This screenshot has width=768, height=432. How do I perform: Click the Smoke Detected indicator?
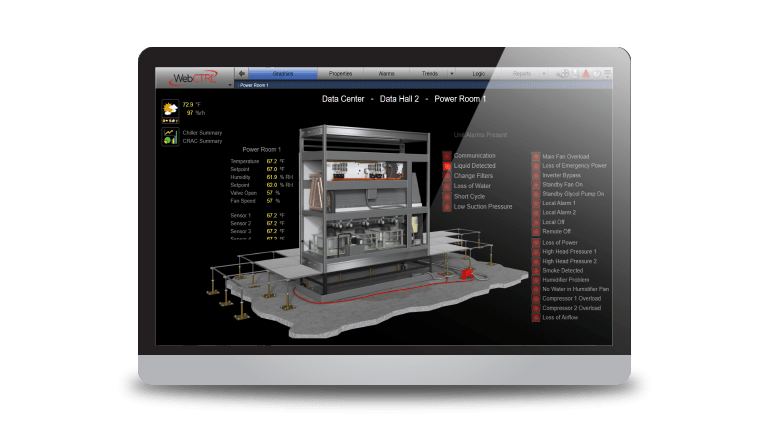536,270
